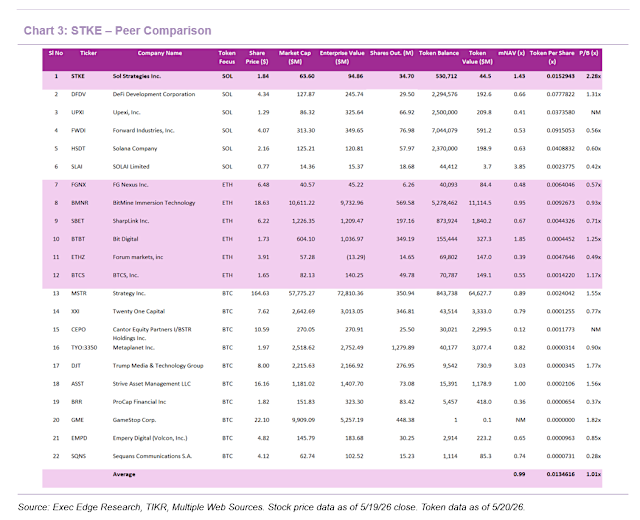Click the Upexi, Inc. company name
Image resolution: width=640 pixels, height=520 pixels.
click(x=127, y=112)
